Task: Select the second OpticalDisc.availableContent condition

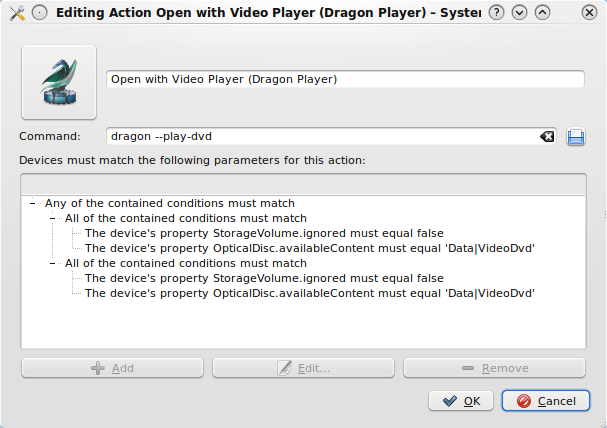Action: click(x=310, y=294)
